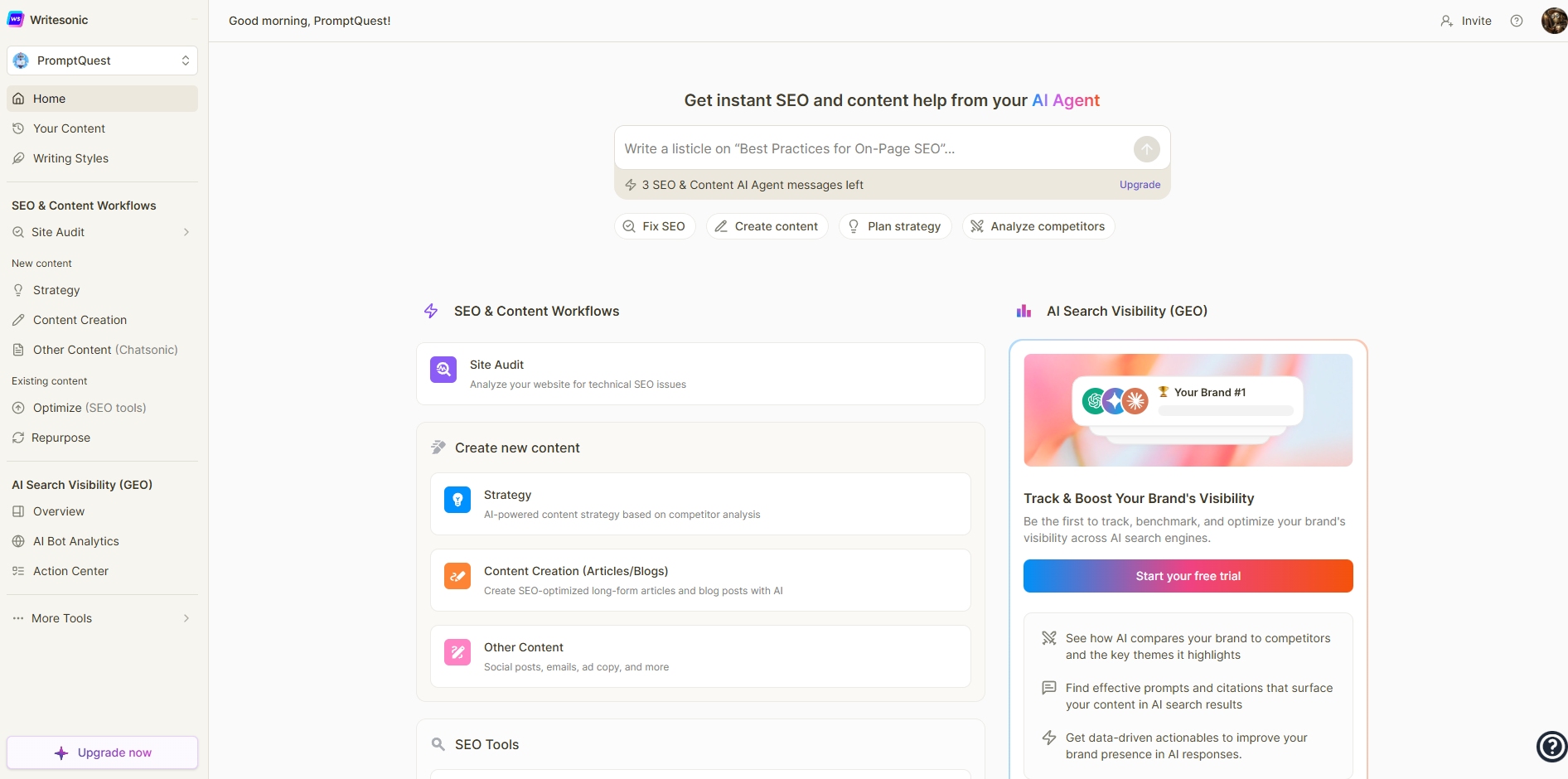The image size is (1568, 779).
Task: Click the Site Audit purple magnifier icon card
Action: pos(443,370)
